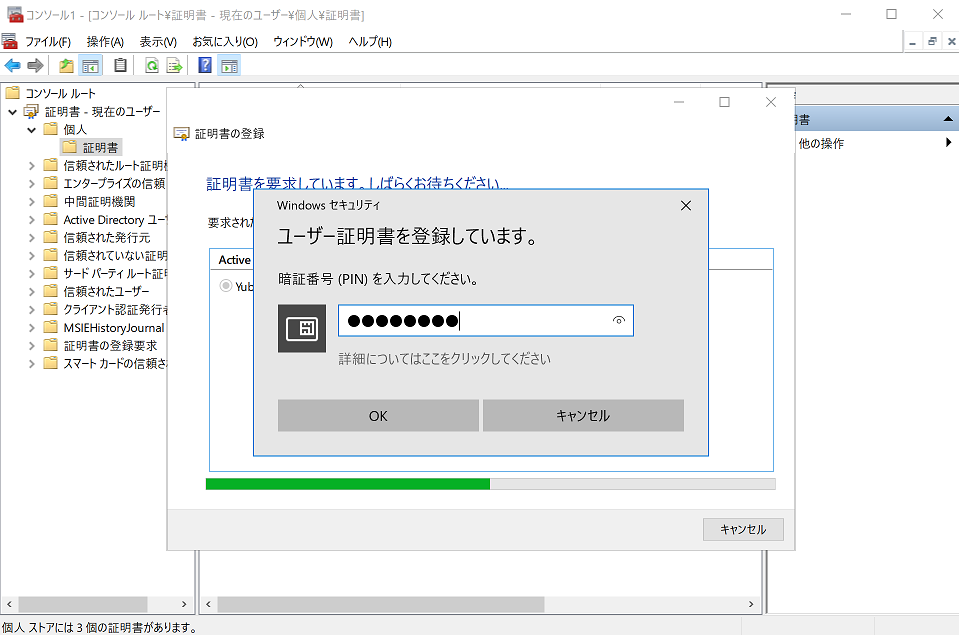Click the Back arrow in the toolbar
The height and width of the screenshot is (635, 959).
tap(12, 66)
